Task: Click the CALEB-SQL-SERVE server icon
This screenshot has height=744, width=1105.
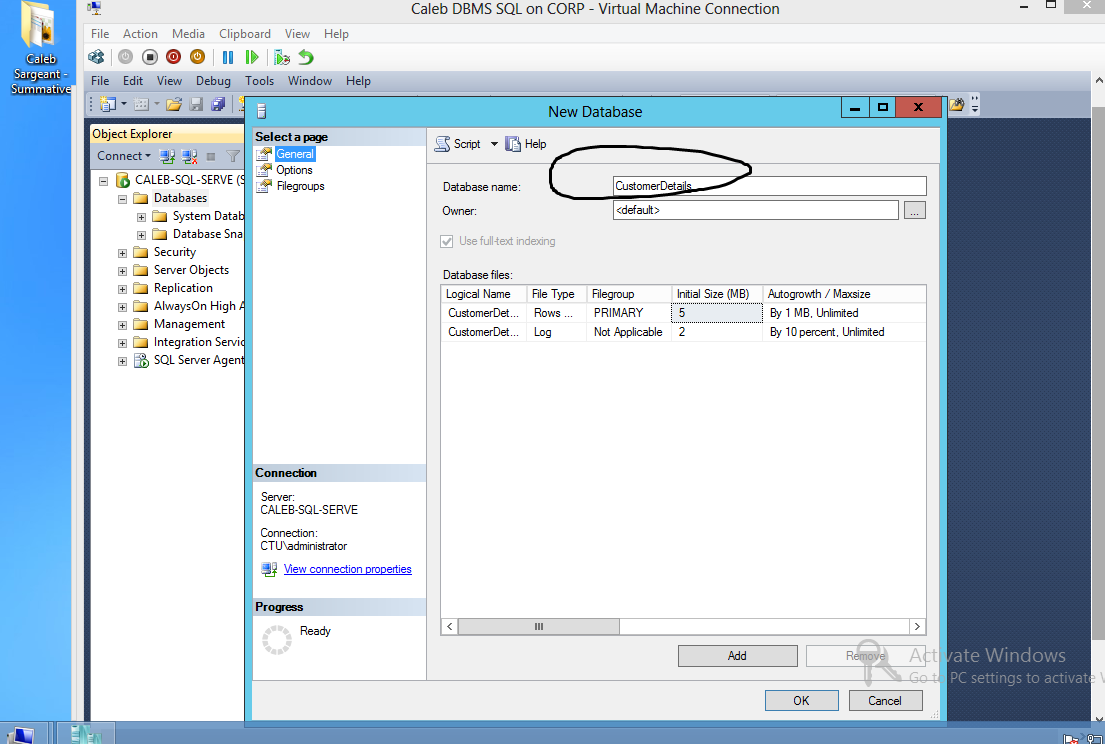Action: click(123, 180)
